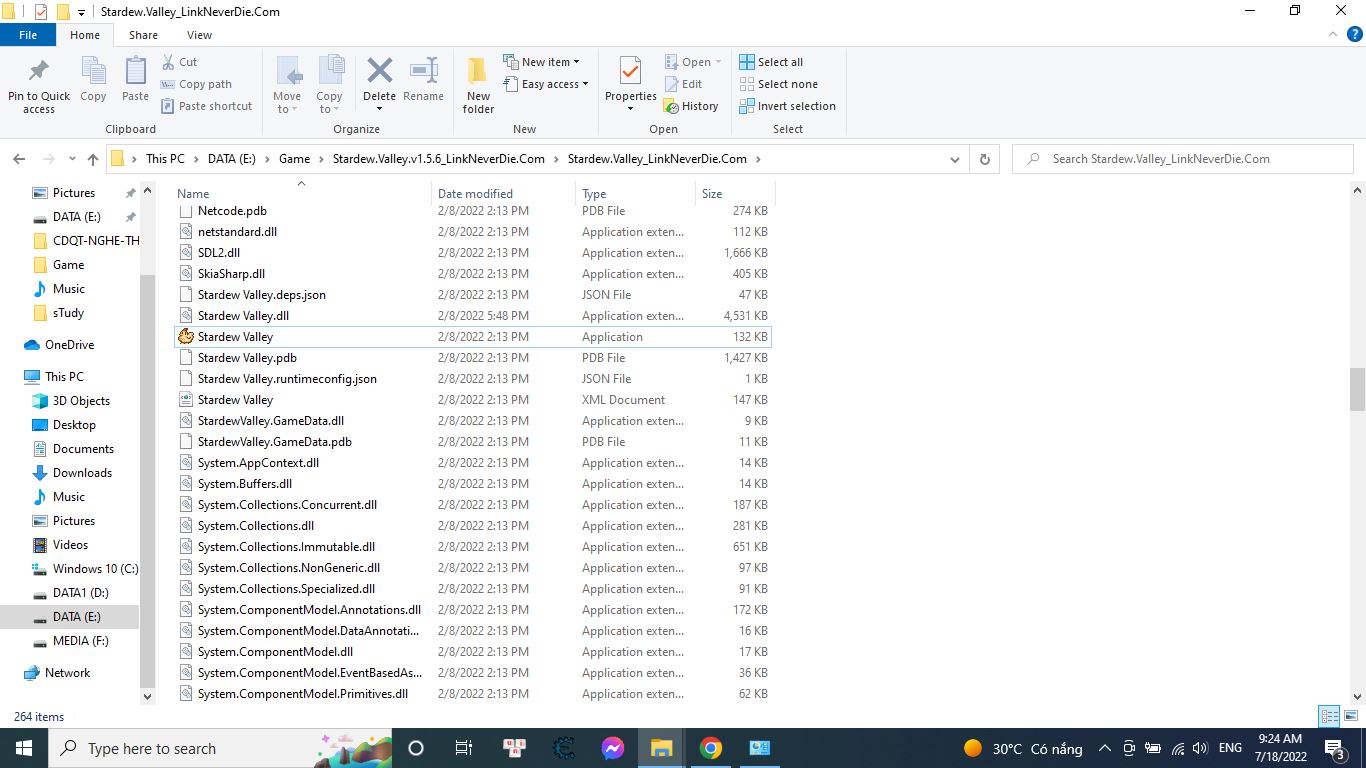Go up one folder with up arrow

93,159
